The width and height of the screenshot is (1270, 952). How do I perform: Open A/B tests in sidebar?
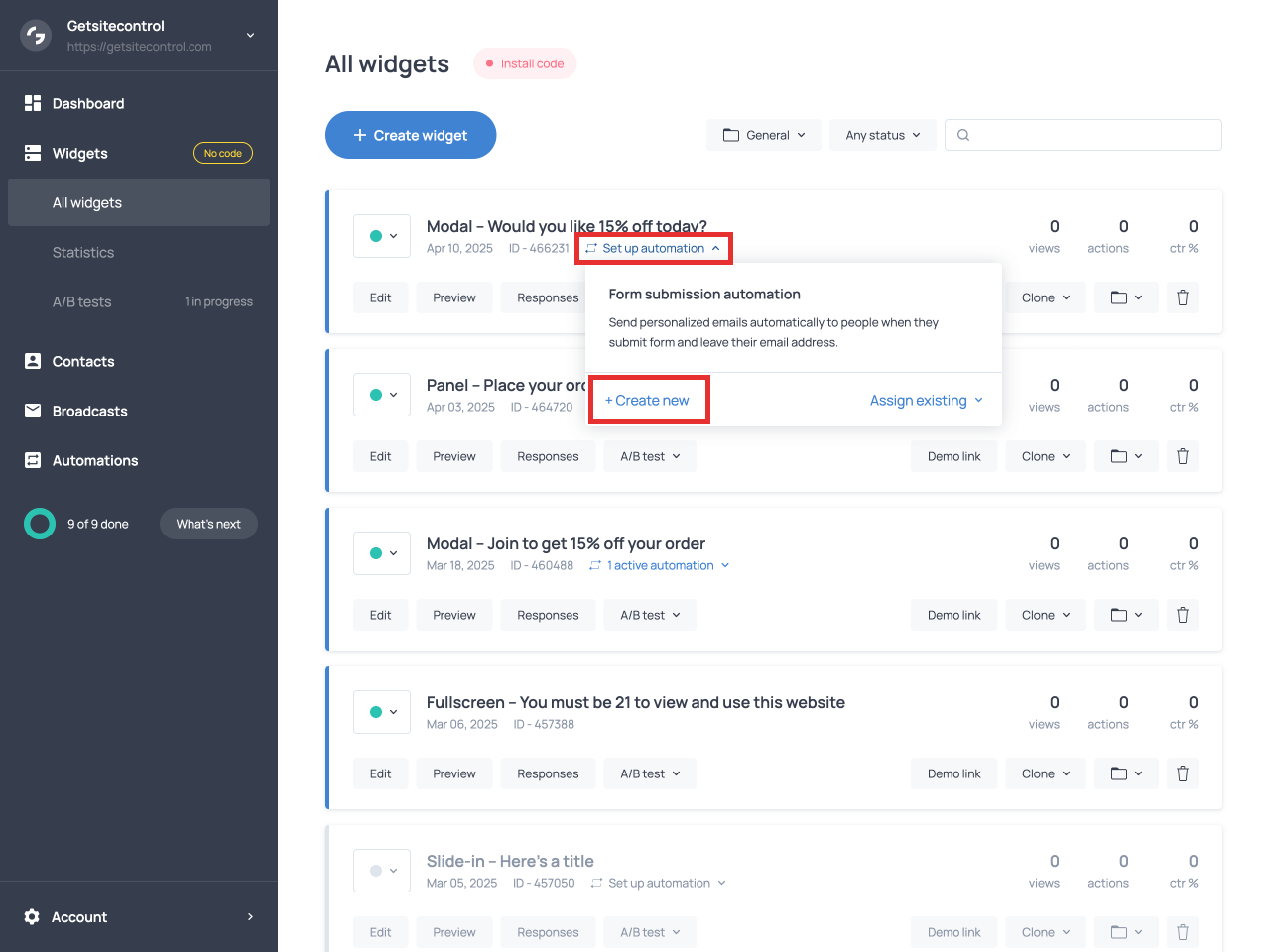click(81, 301)
